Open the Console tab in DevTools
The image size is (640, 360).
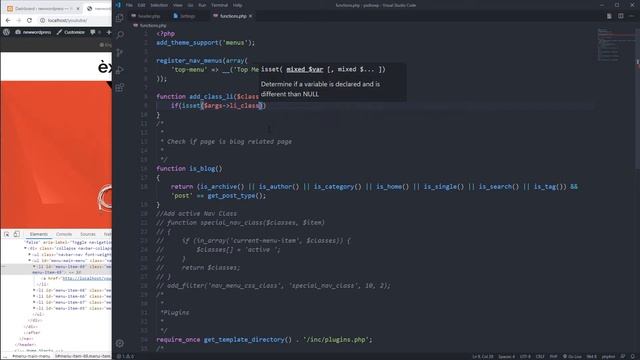(x=64, y=234)
